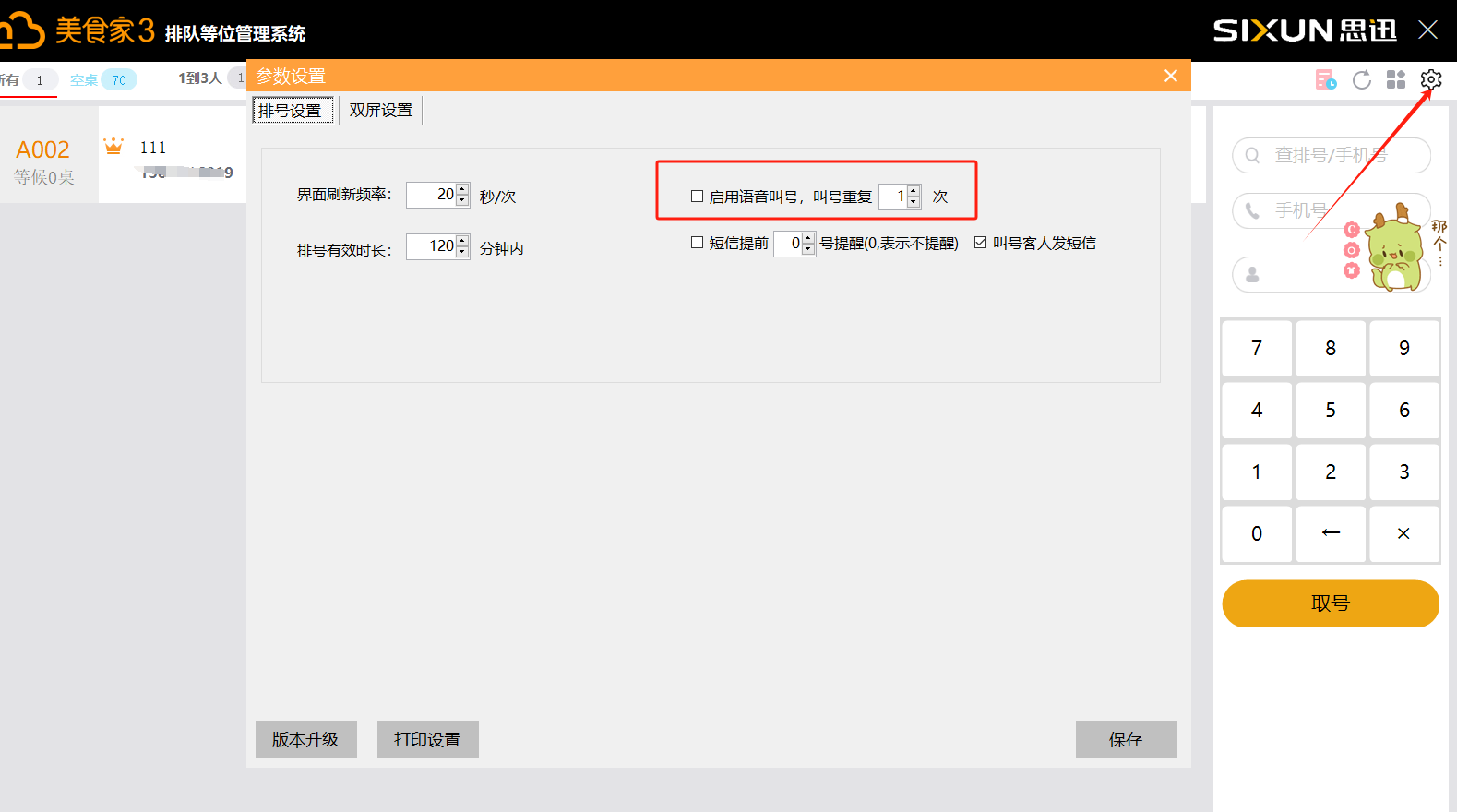Tick the 短信提前 checkbox
Image resolution: width=1457 pixels, height=812 pixels.
pos(698,243)
